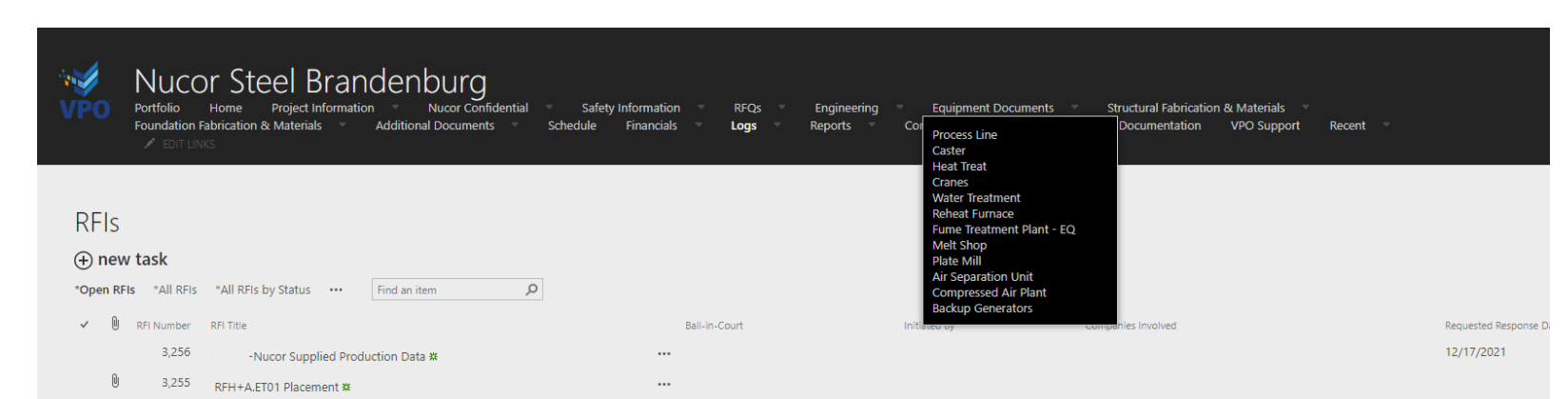Image resolution: width=1568 pixels, height=399 pixels.
Task: Expand the Recent dropdown arrow
Action: (1386, 125)
